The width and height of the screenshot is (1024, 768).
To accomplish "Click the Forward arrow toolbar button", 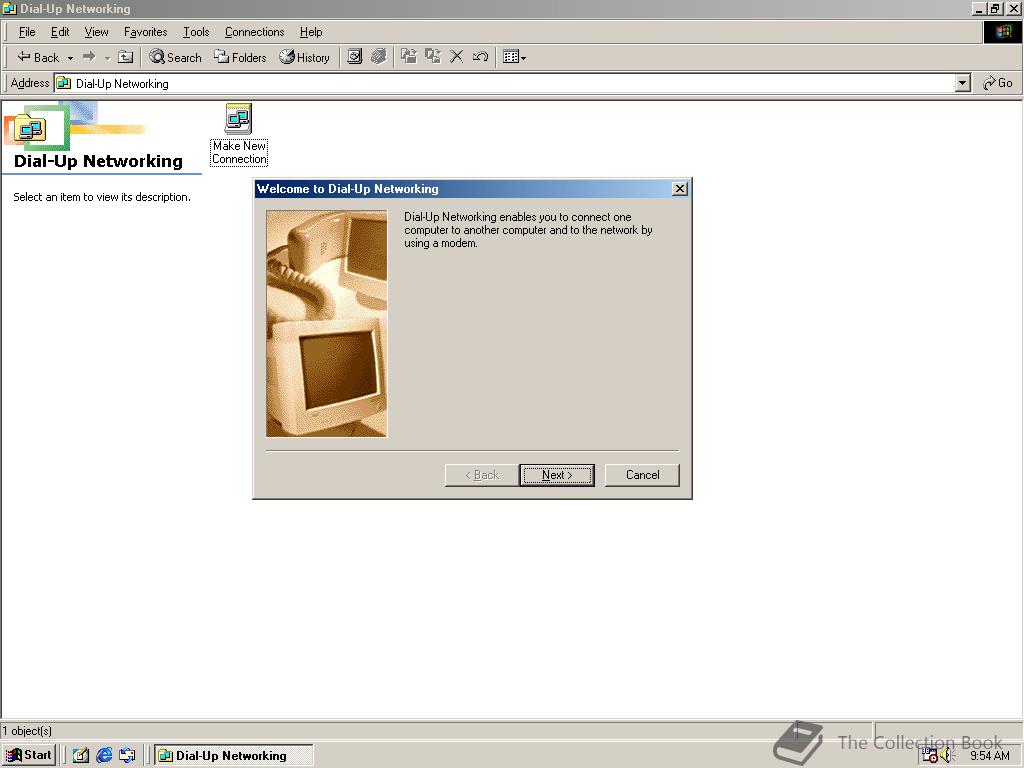I will click(89, 57).
